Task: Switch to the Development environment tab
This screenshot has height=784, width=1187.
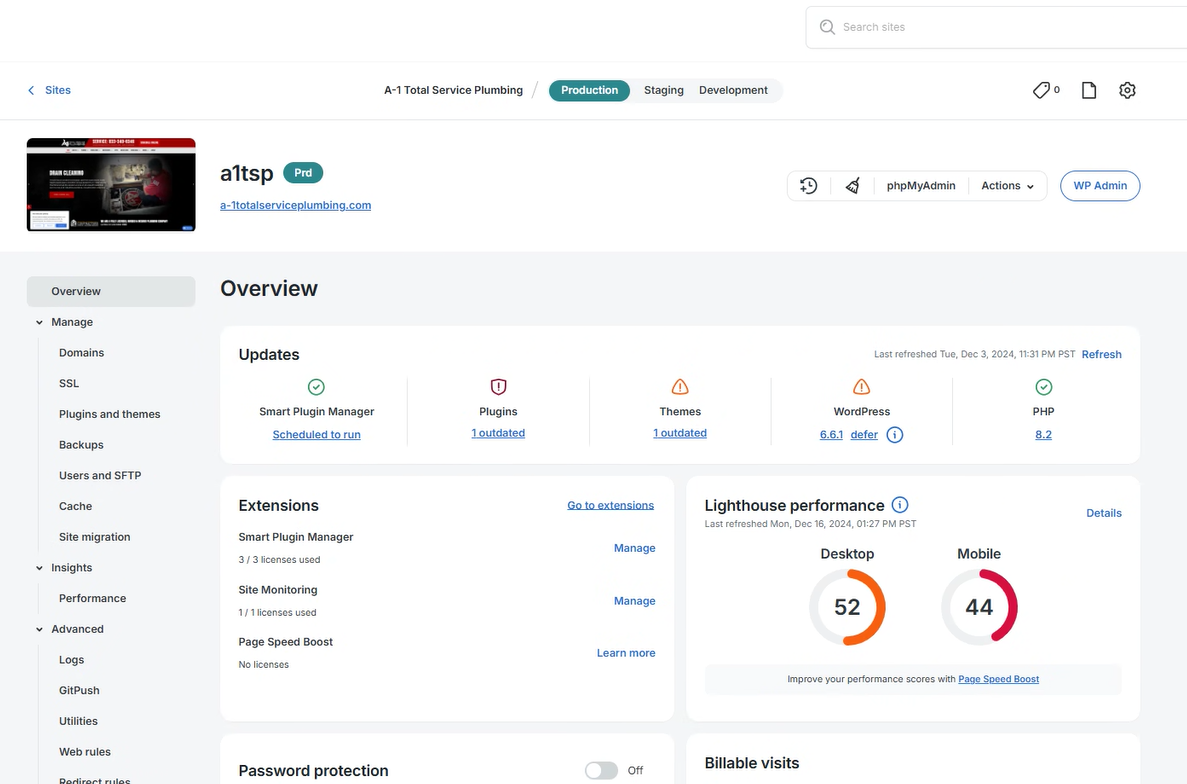Action: click(733, 90)
